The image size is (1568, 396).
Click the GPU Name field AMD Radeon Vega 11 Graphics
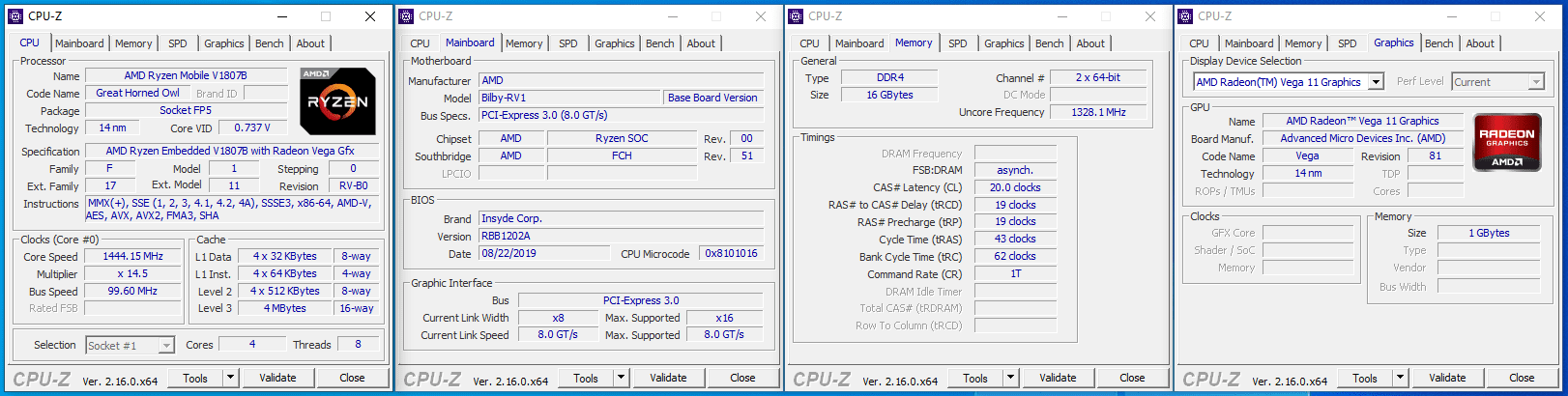(x=1362, y=121)
